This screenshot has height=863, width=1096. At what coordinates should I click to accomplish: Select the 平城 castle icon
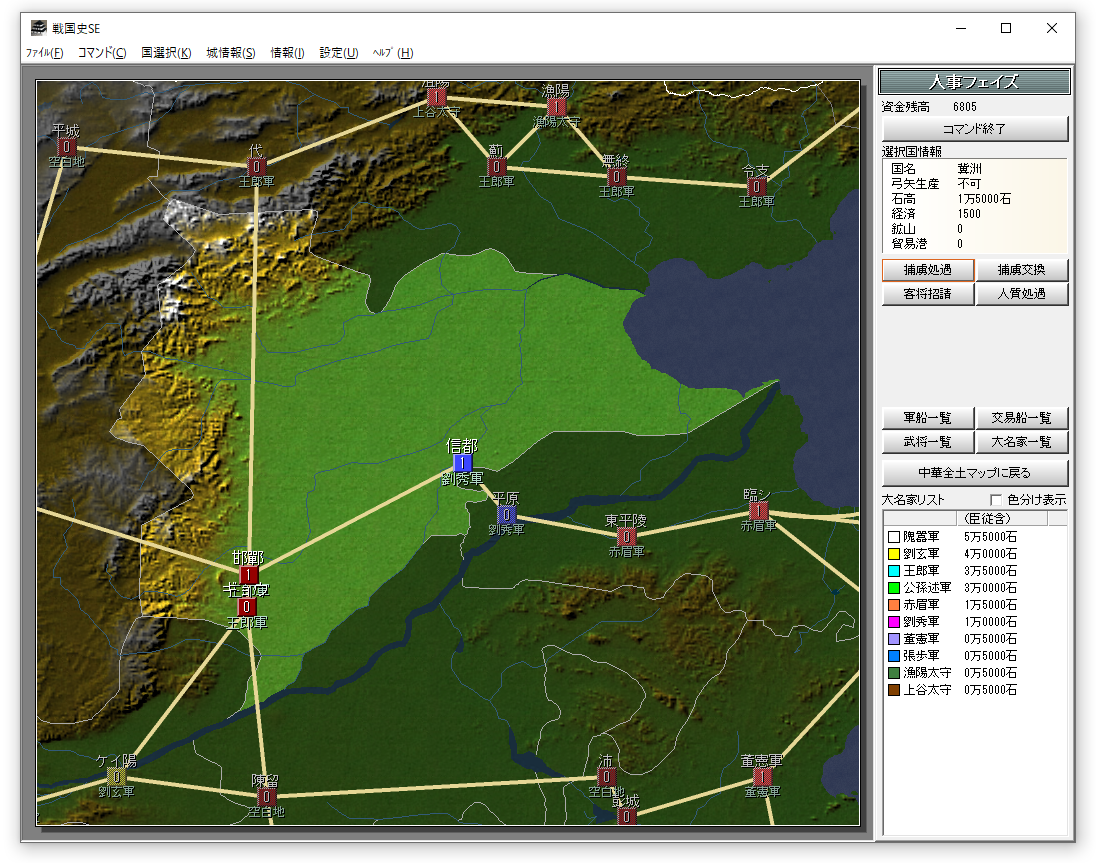(67, 147)
